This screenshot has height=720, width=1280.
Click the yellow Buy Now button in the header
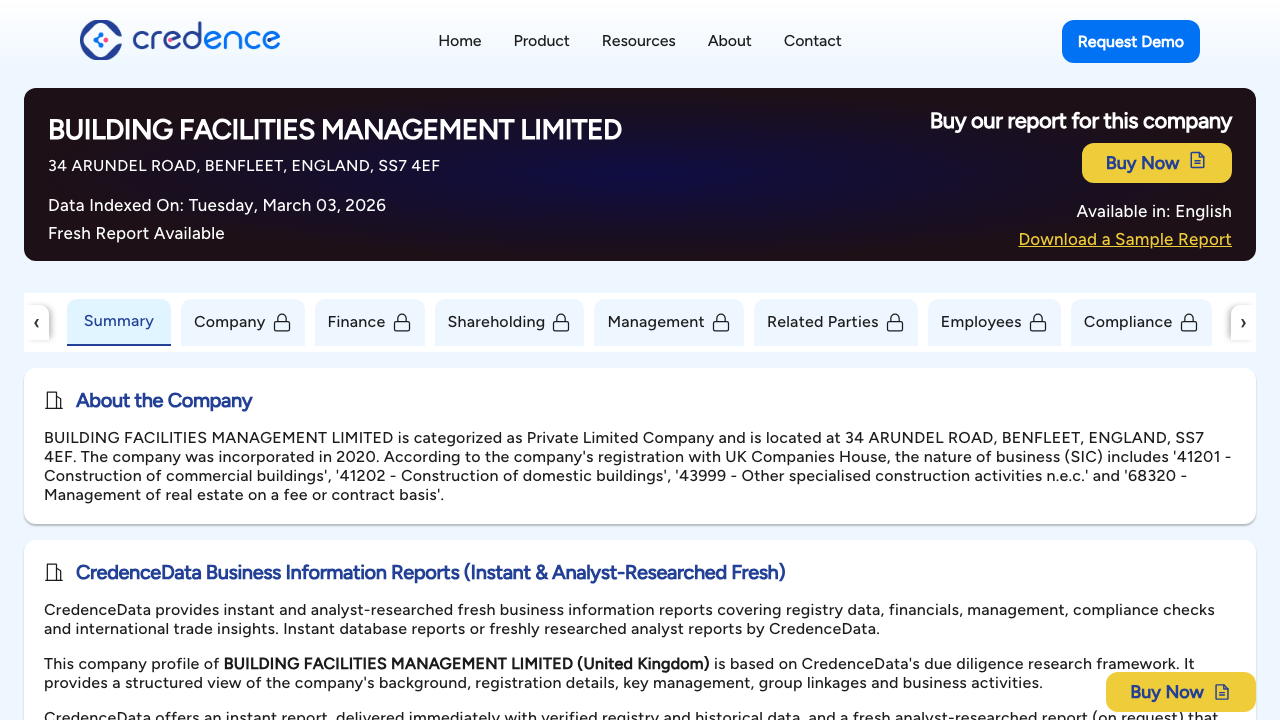click(x=1156, y=162)
